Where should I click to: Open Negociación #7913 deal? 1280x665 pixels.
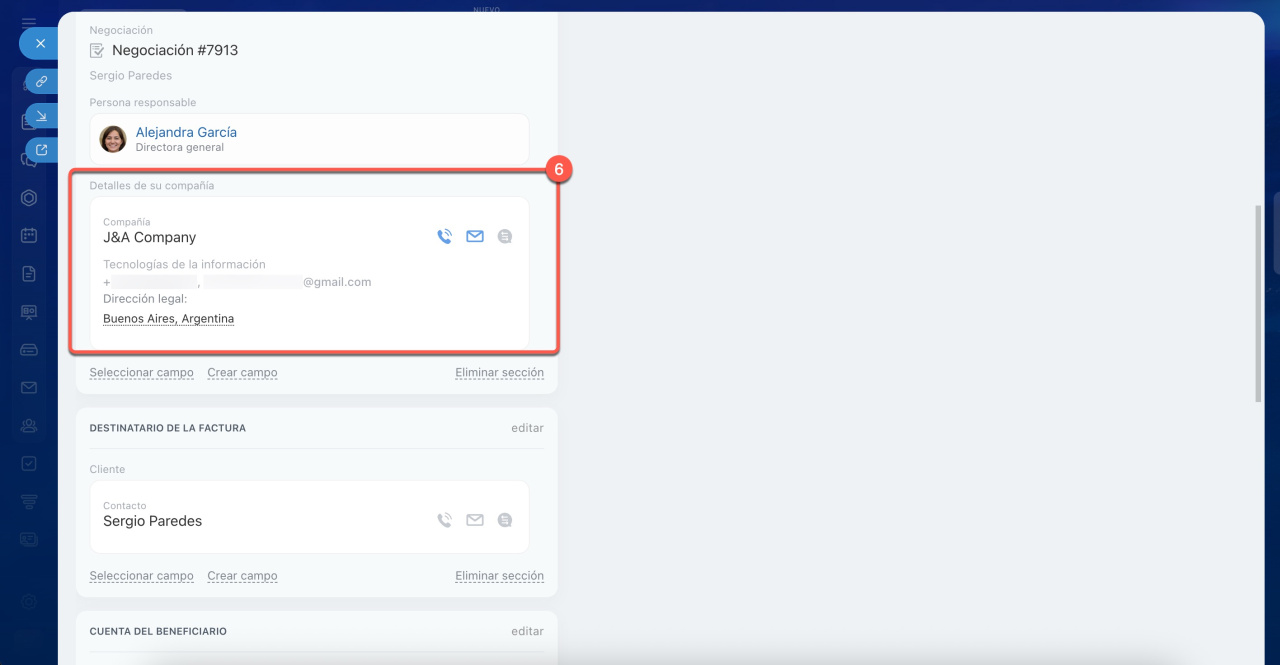click(174, 50)
